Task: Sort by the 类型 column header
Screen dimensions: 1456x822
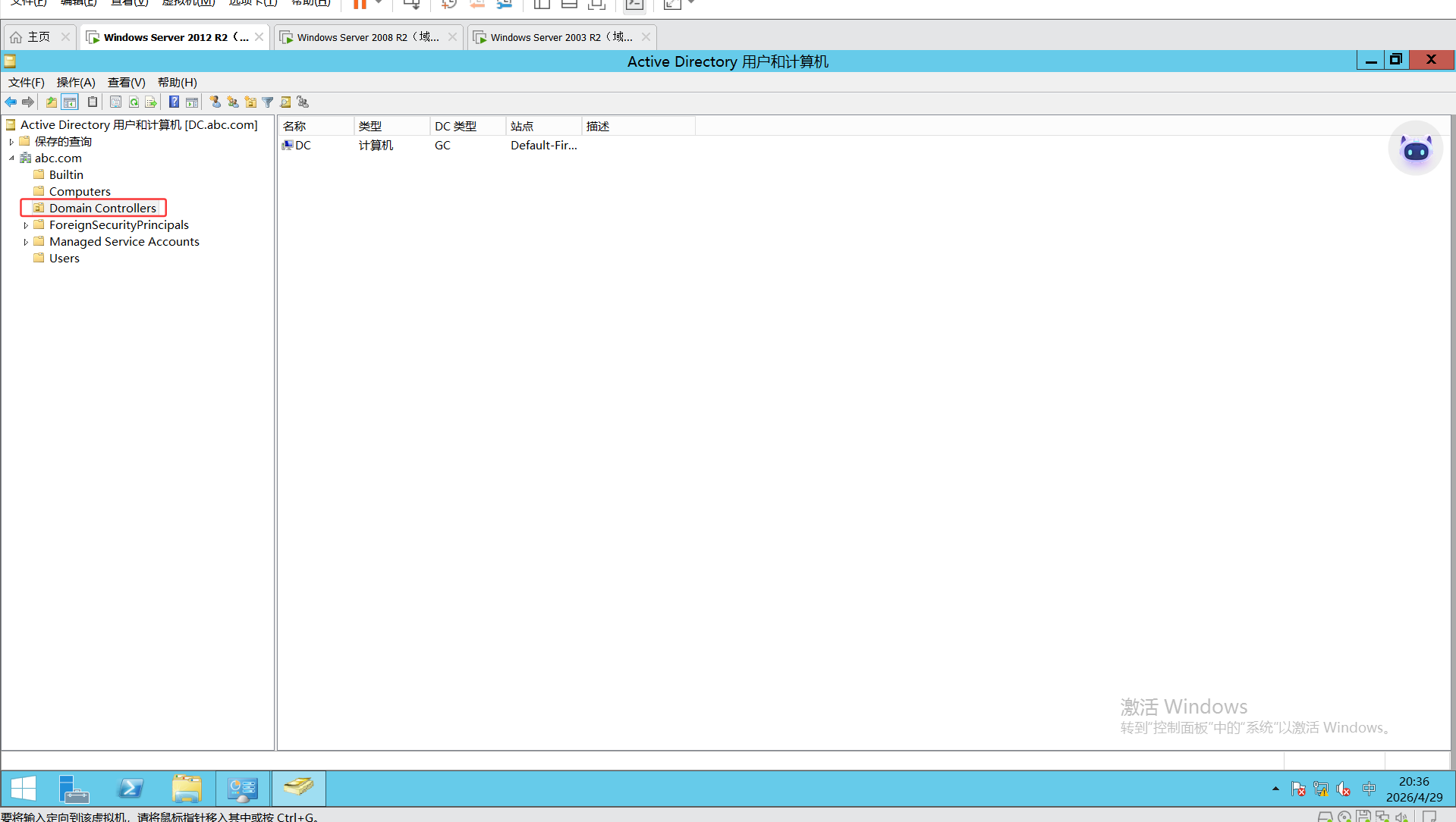Action: click(x=392, y=127)
